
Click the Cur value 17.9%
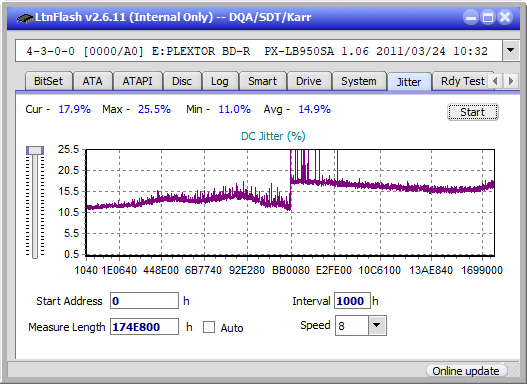tap(75, 109)
